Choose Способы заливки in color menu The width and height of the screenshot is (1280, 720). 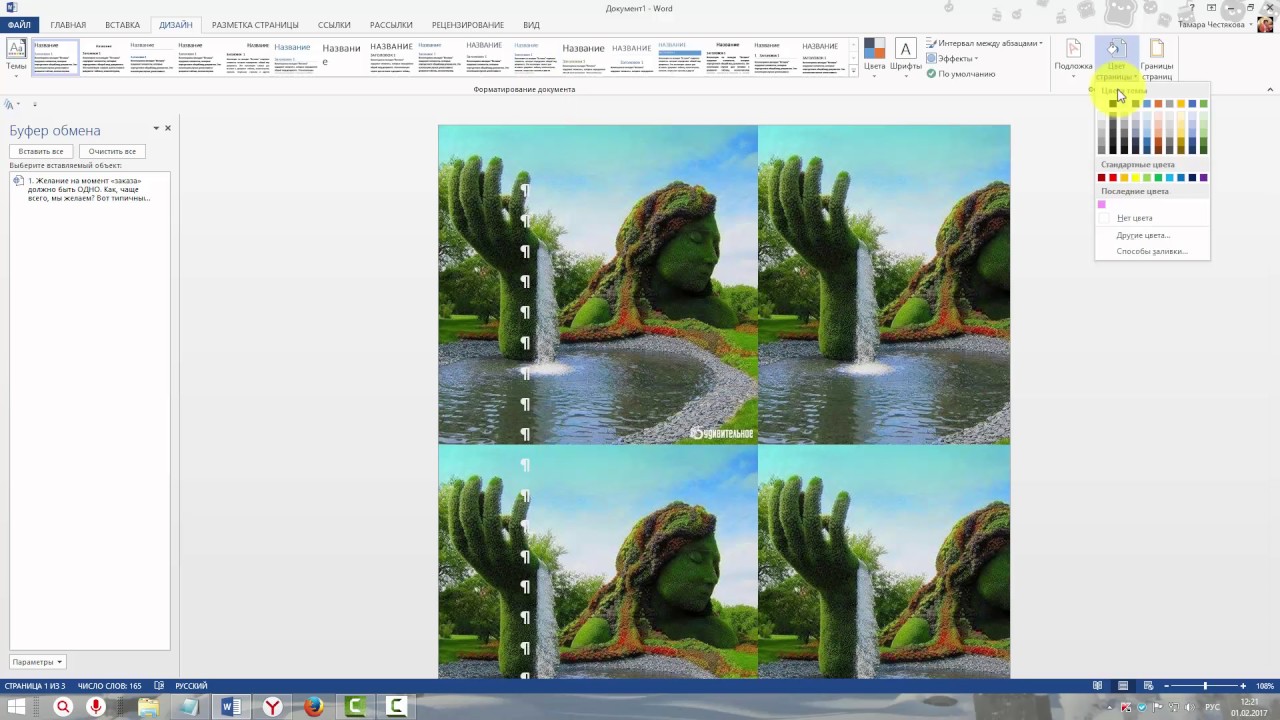pyautogui.click(x=1152, y=251)
